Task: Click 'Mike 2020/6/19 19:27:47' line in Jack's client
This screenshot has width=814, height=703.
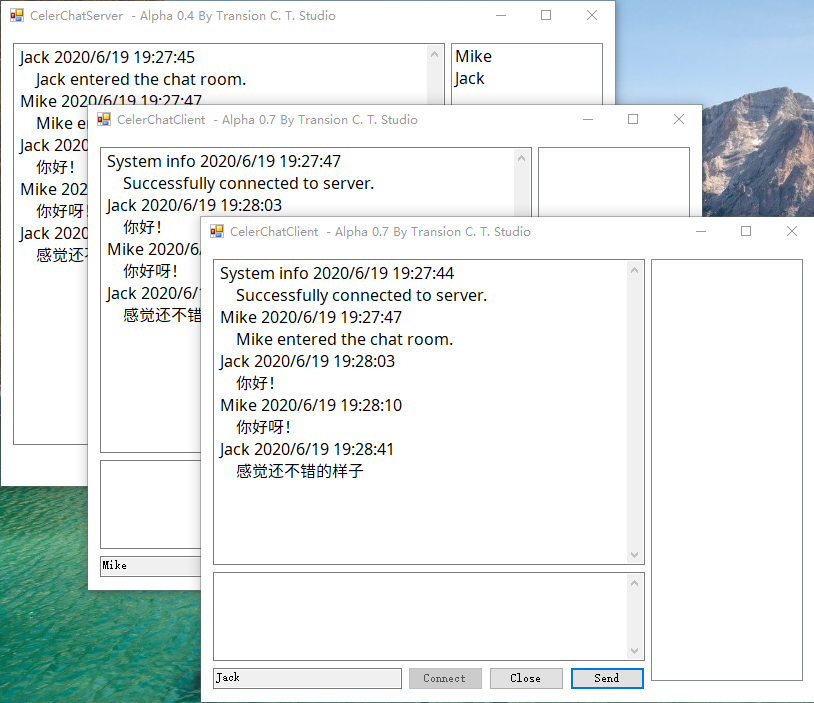Action: pos(311,317)
